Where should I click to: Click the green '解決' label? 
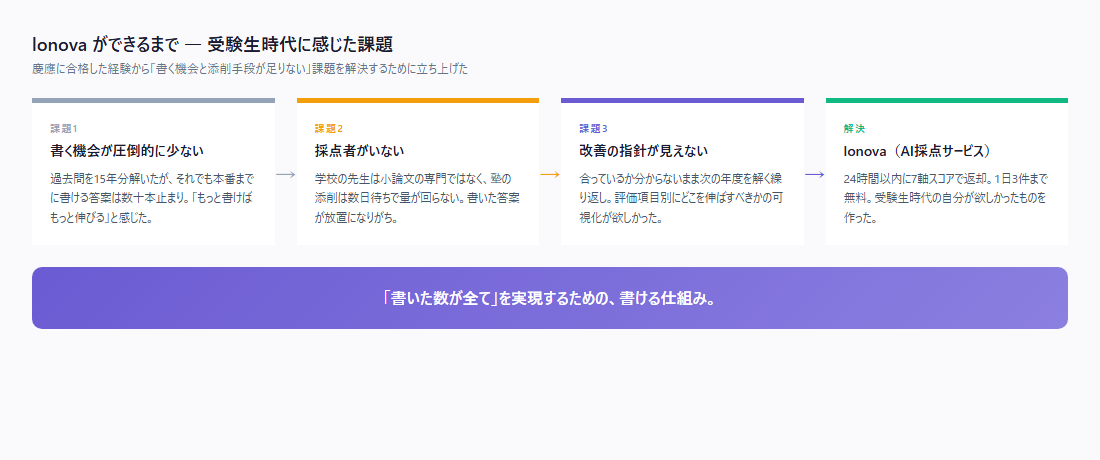tap(854, 129)
